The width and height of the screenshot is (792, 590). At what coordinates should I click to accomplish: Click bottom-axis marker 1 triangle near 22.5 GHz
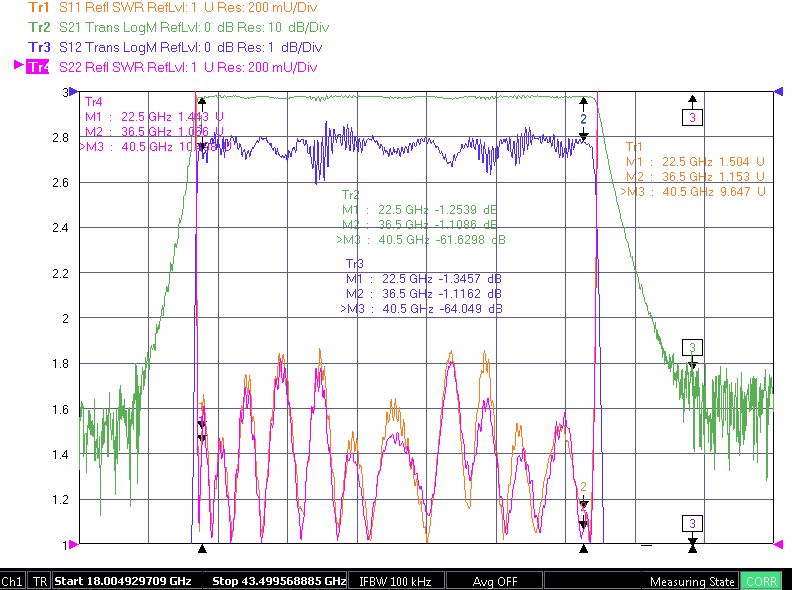point(202,549)
